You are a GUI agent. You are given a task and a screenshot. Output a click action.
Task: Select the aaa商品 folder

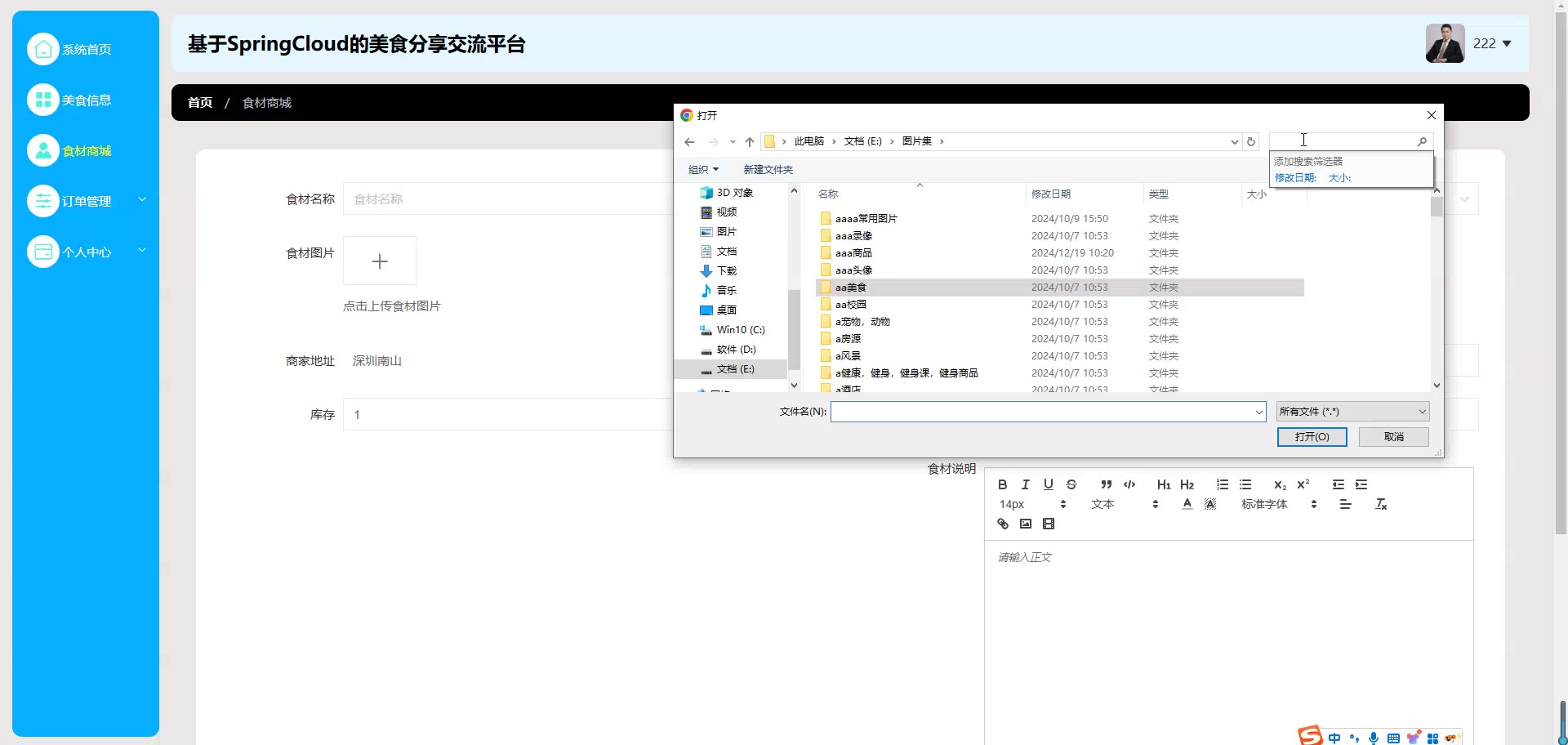click(x=1059, y=253)
